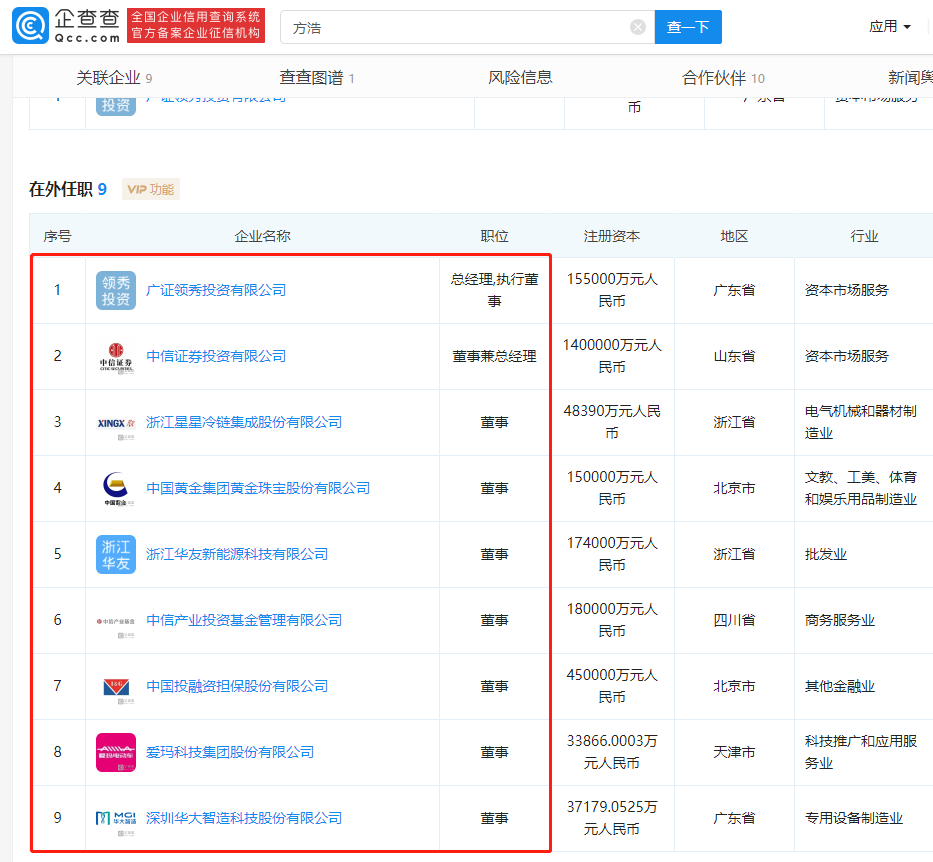Click 中信产业基金 logo icon

(116, 620)
